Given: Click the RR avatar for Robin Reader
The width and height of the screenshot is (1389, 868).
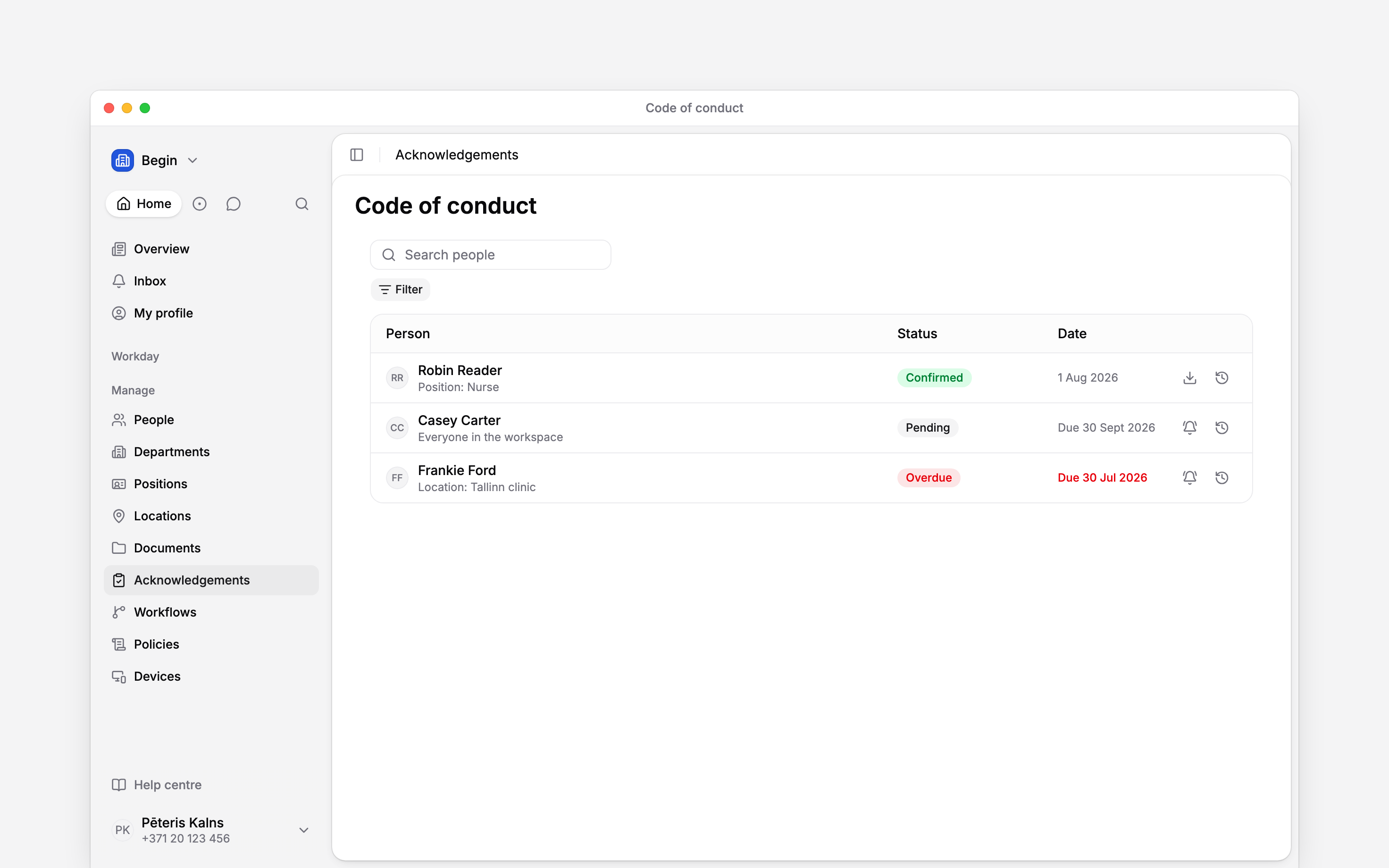Looking at the screenshot, I should [x=397, y=378].
